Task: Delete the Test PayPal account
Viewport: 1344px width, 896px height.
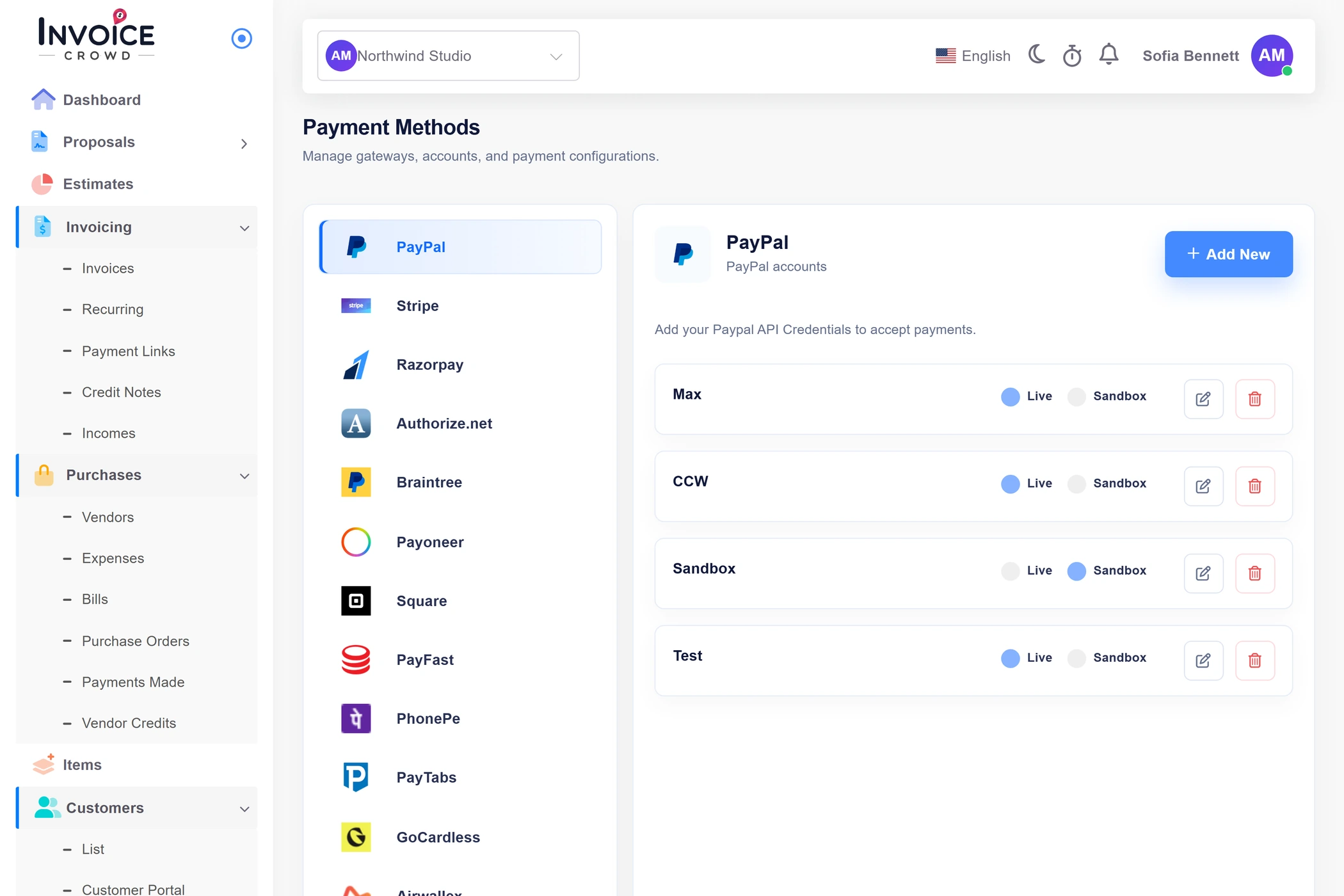Action: [x=1254, y=660]
